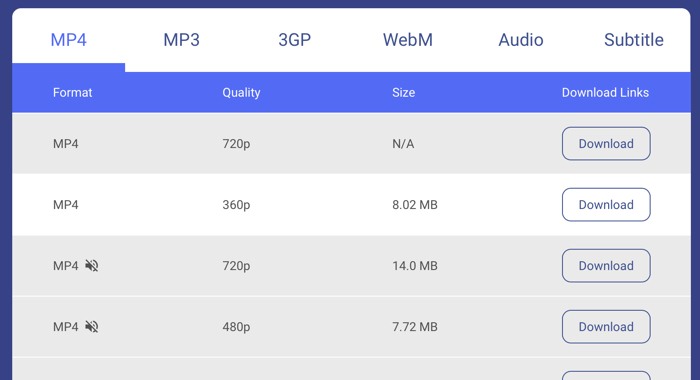
Task: Download the muted 720p 14.0 MB MP4
Action: click(606, 266)
